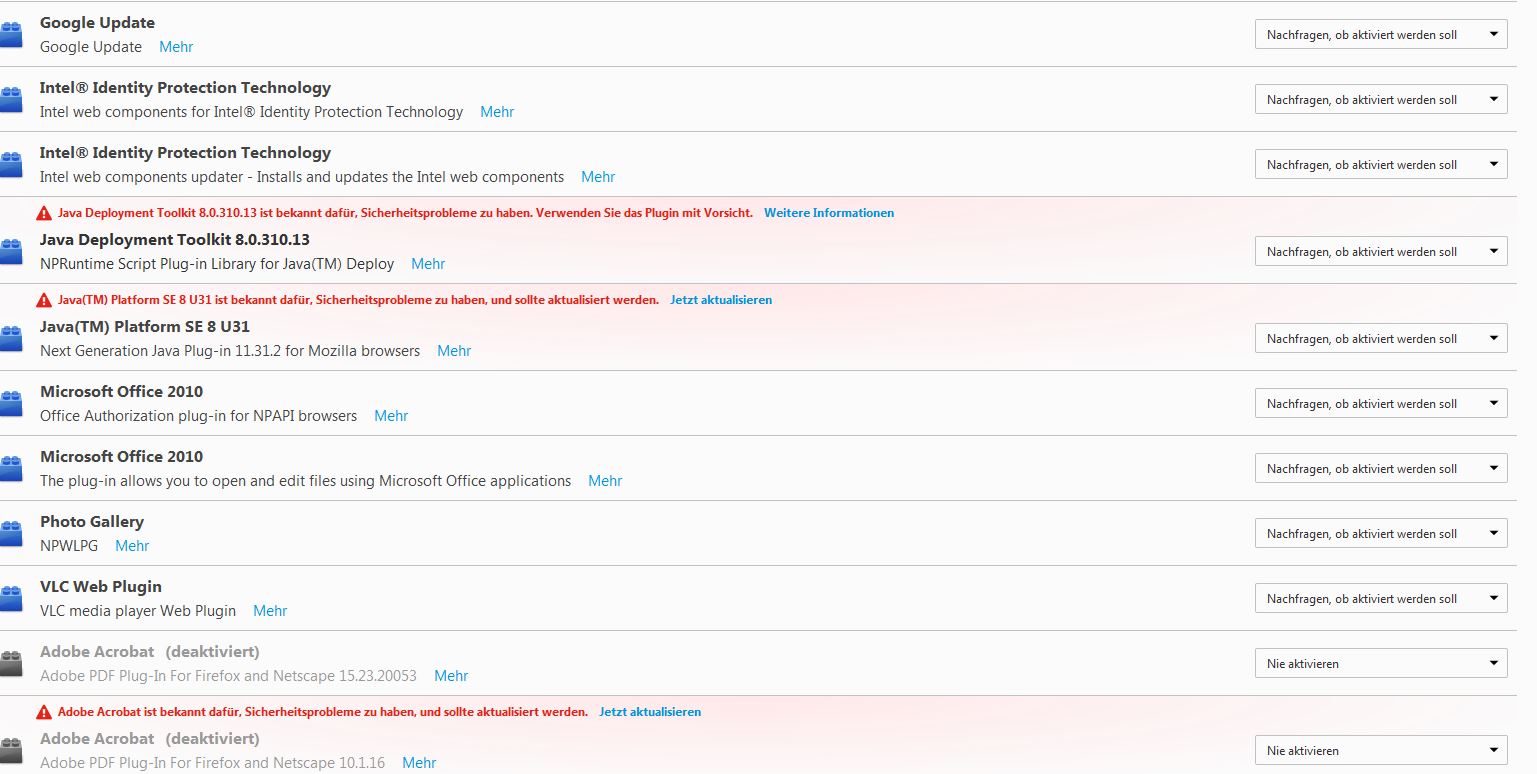Click 'Mehr' link for 'Intel web components for Intel® Identity Protection Technology' row
Viewport: 1537px width, 774px height.
point(497,112)
